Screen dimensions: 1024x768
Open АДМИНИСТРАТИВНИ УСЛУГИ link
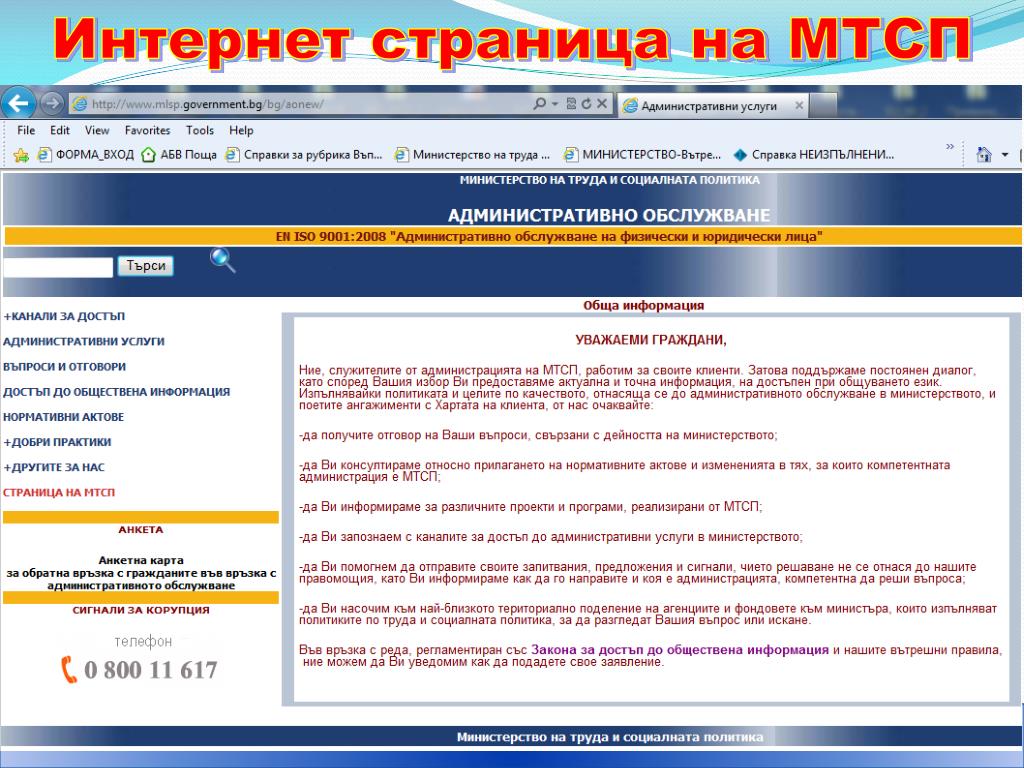tap(84, 342)
